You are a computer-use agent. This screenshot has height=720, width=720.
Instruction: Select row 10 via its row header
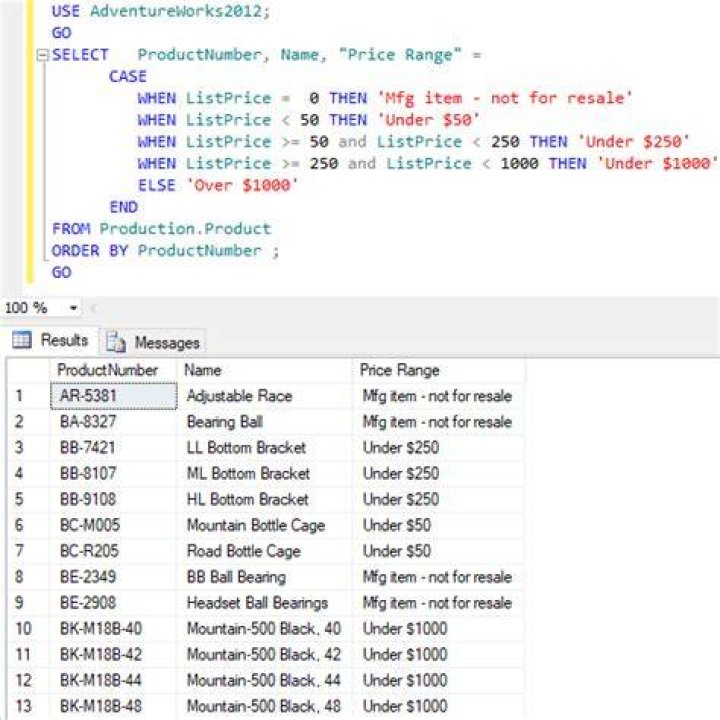[28, 628]
